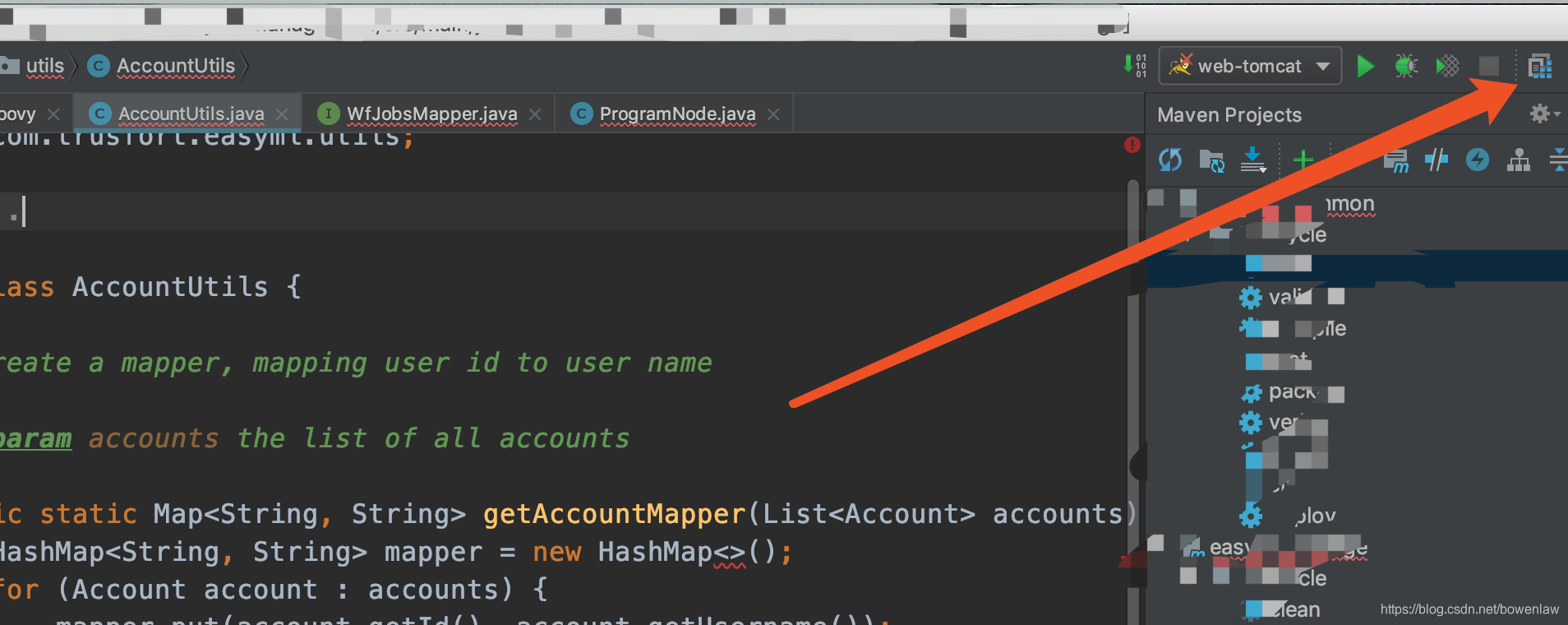The height and width of the screenshot is (625, 1568).
Task: Click the red error indicator in editor
Action: (x=1132, y=145)
